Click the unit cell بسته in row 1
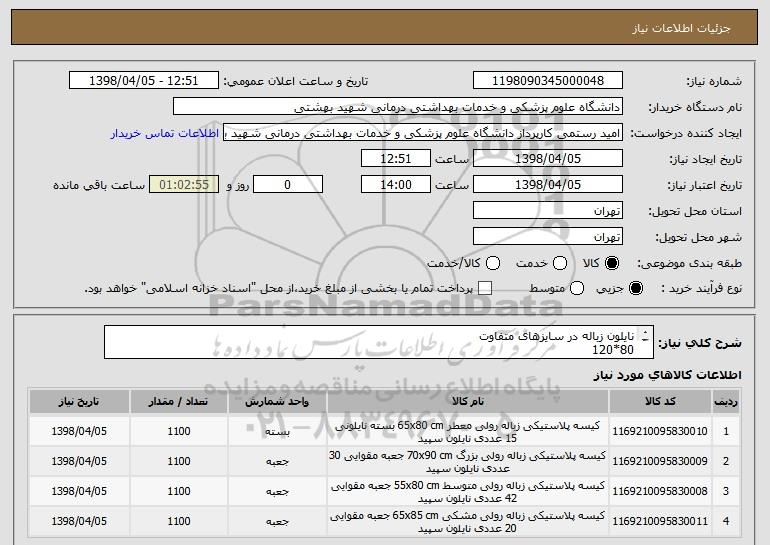770x545 pixels. point(277,432)
